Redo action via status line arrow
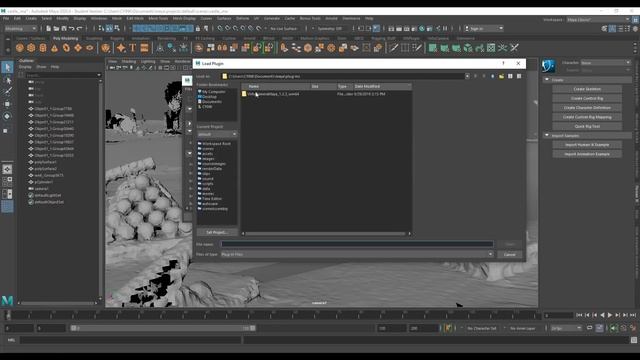 click(80, 29)
